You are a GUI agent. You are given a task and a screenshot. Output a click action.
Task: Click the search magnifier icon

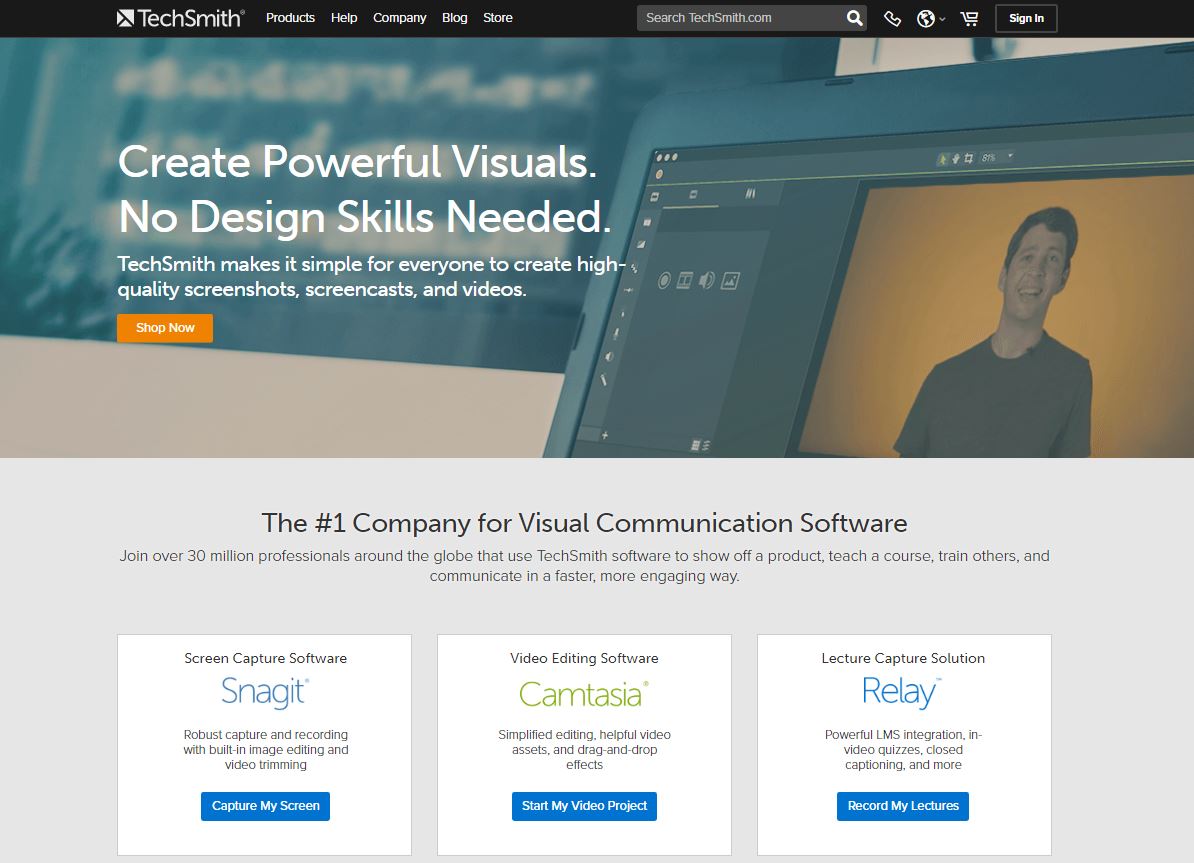pyautogui.click(x=854, y=18)
